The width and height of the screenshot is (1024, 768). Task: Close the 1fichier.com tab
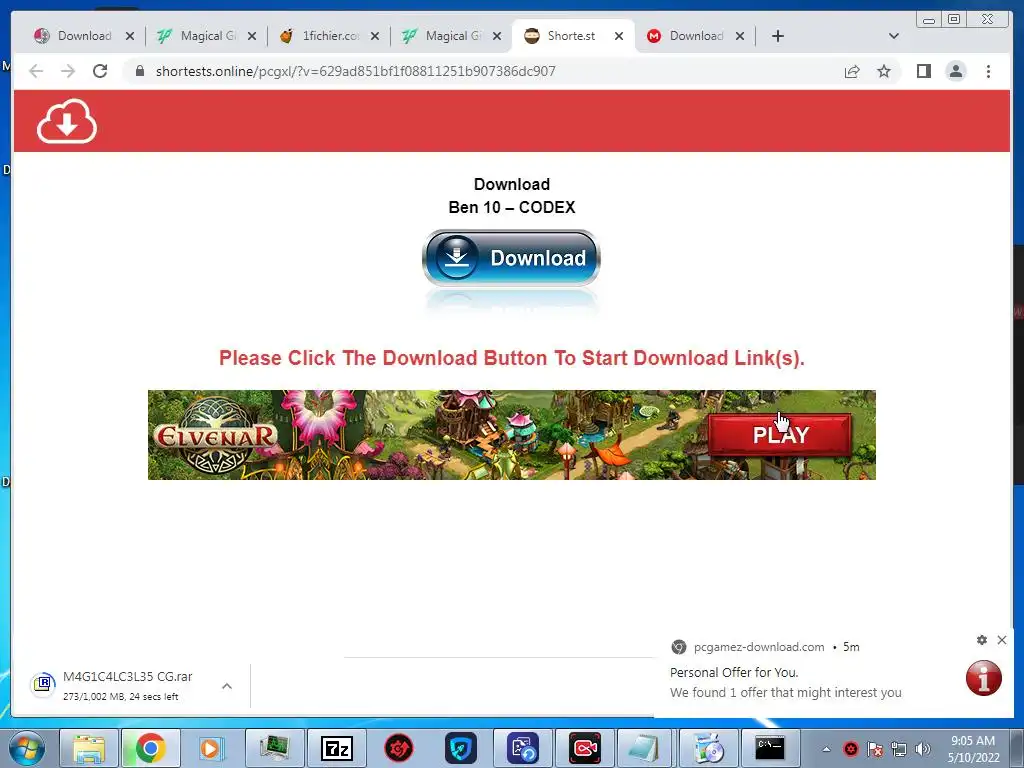point(375,36)
